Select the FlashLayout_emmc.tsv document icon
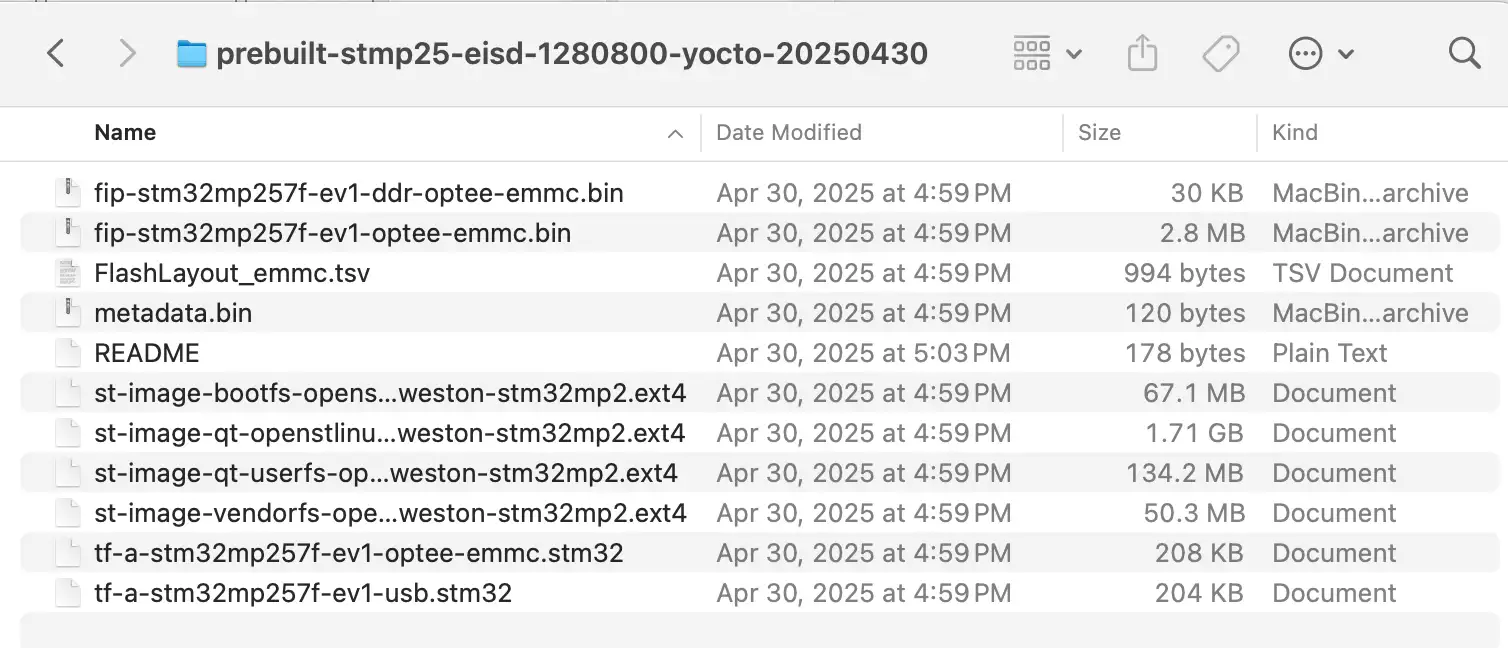 coord(67,273)
